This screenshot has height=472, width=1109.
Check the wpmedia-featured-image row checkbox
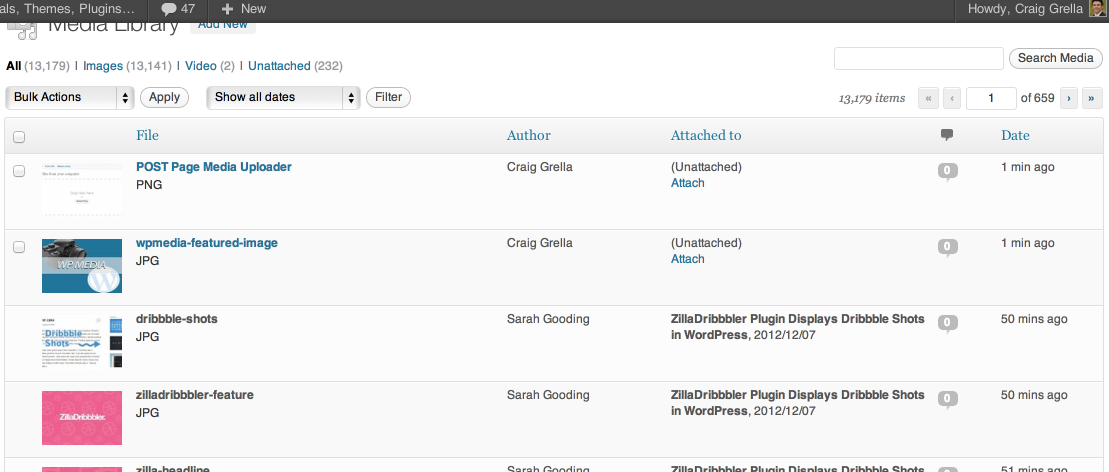[19, 246]
